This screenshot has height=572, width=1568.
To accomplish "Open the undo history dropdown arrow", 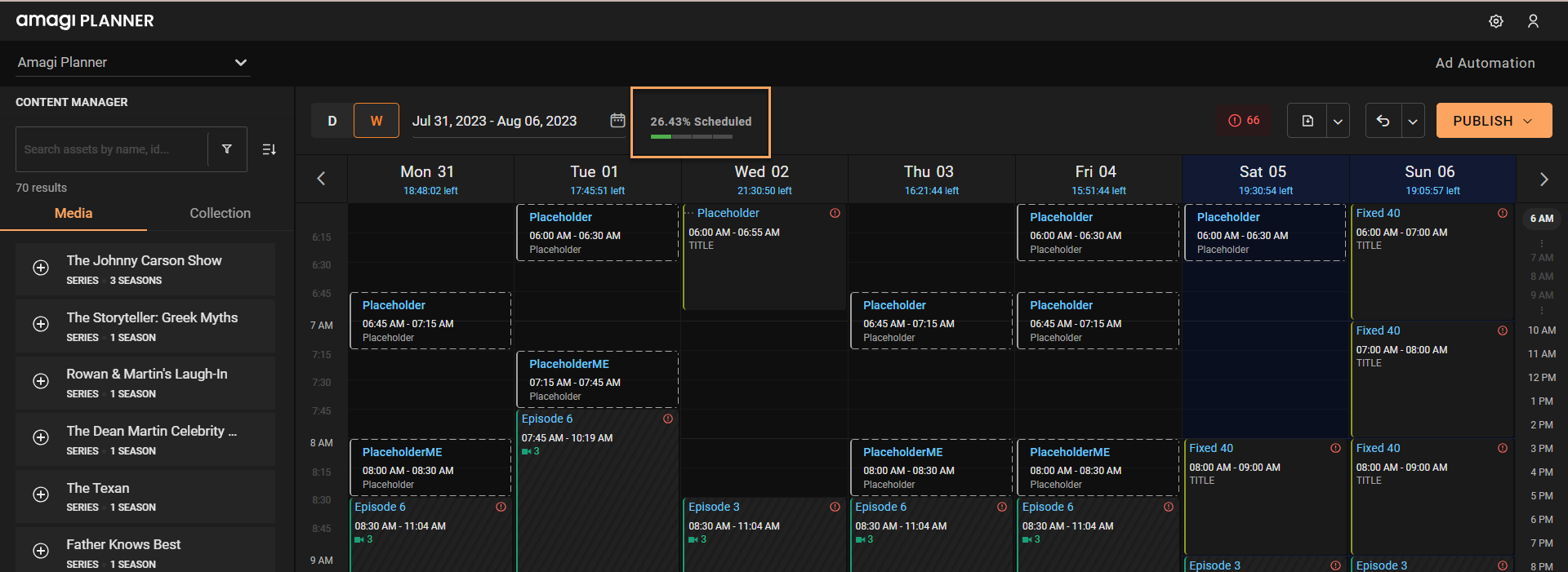I will [x=1413, y=121].
